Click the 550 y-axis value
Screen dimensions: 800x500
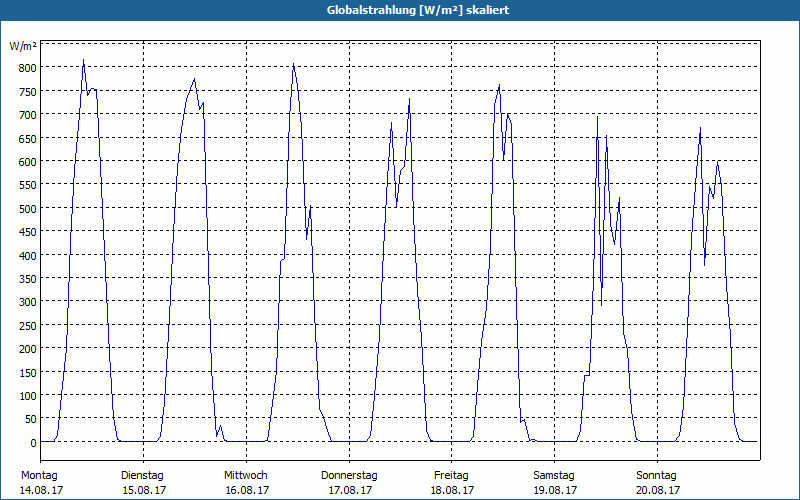click(28, 185)
